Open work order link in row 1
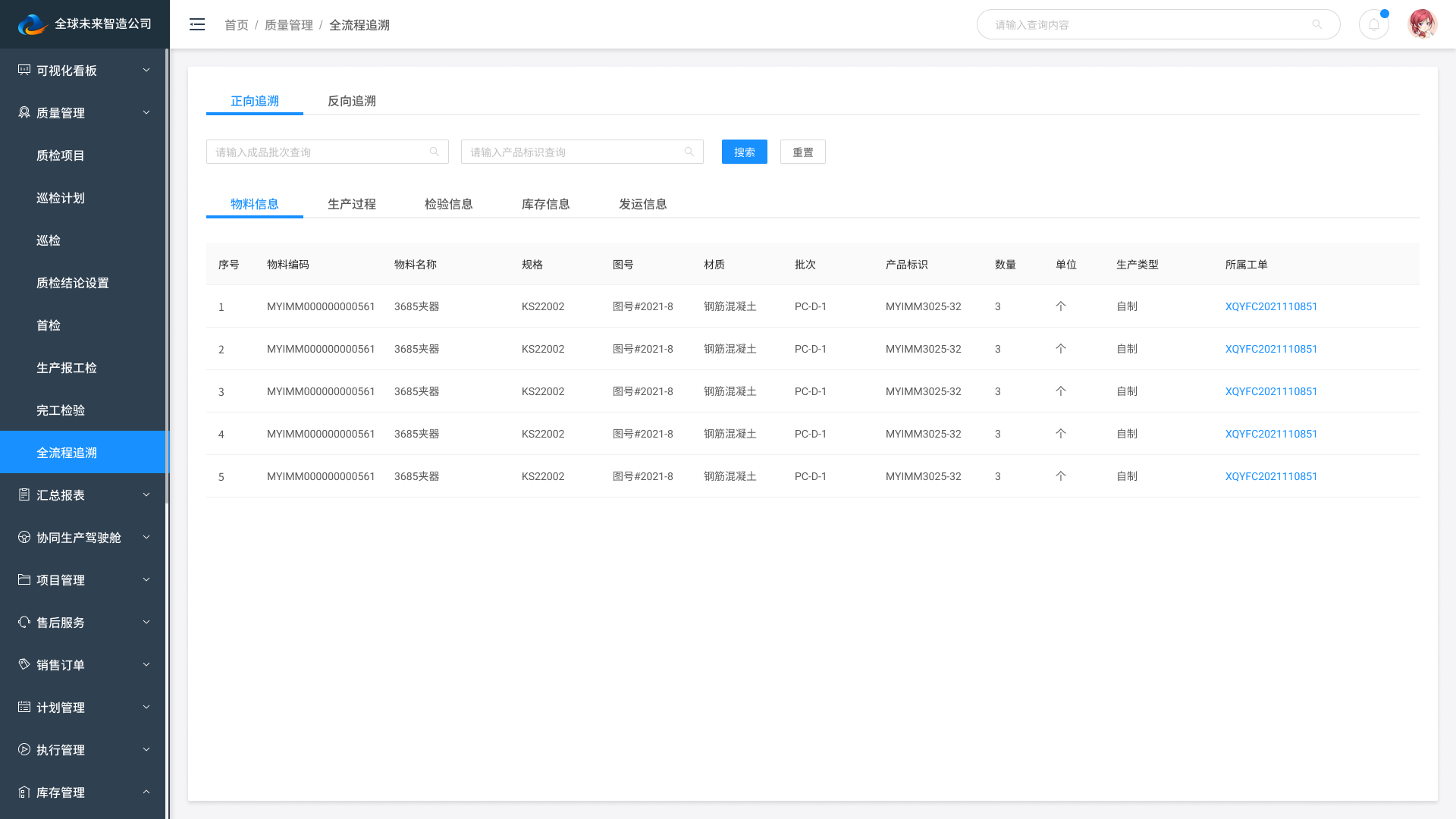Viewport: 1456px width, 819px height. coord(1271,306)
